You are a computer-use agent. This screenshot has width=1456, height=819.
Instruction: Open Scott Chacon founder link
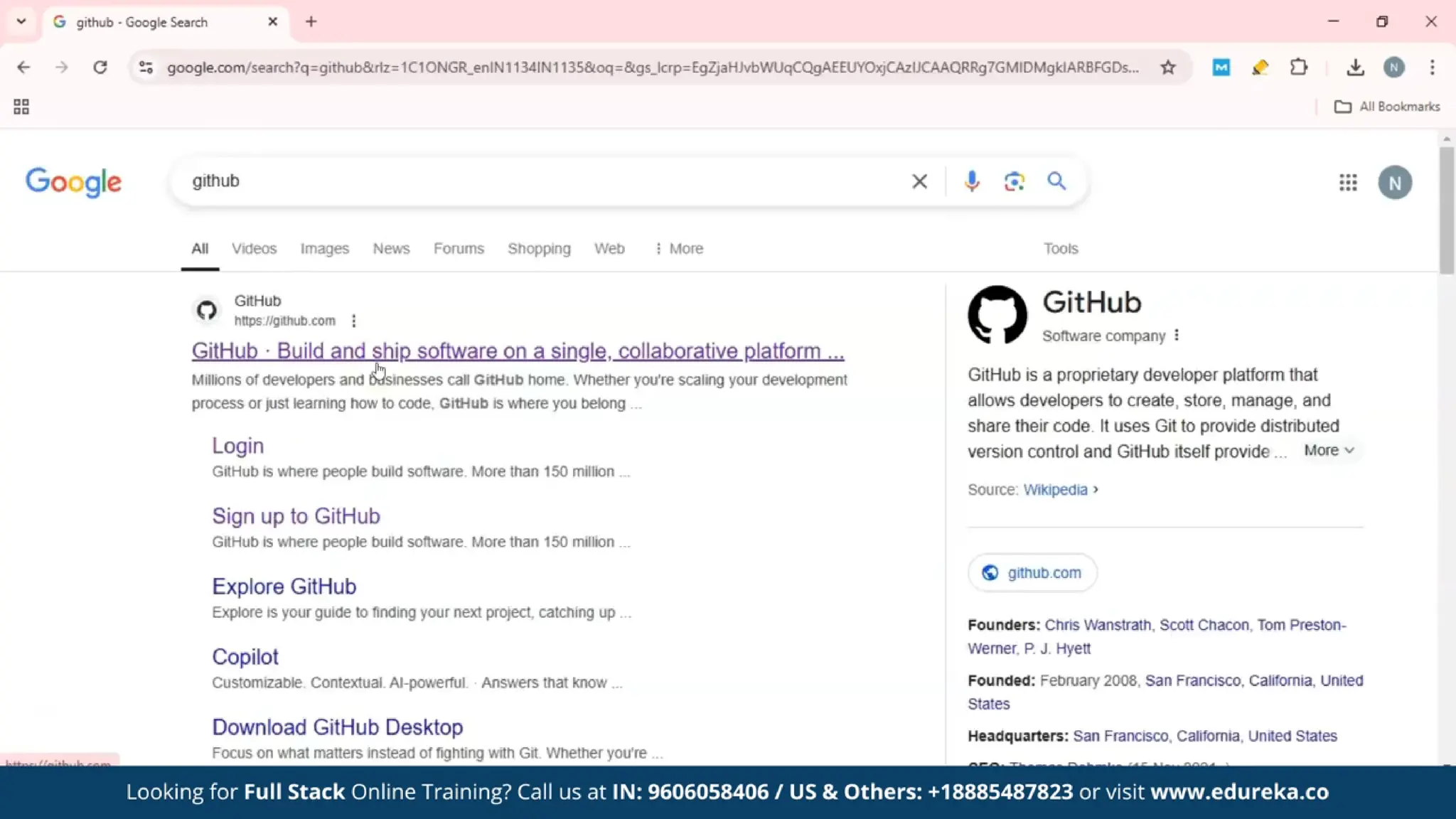tap(1204, 625)
